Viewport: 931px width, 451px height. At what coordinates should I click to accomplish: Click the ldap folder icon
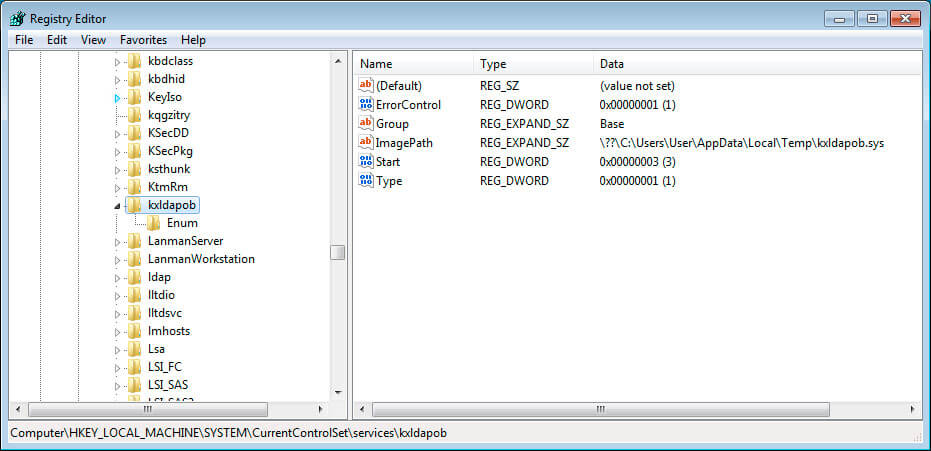tap(135, 277)
